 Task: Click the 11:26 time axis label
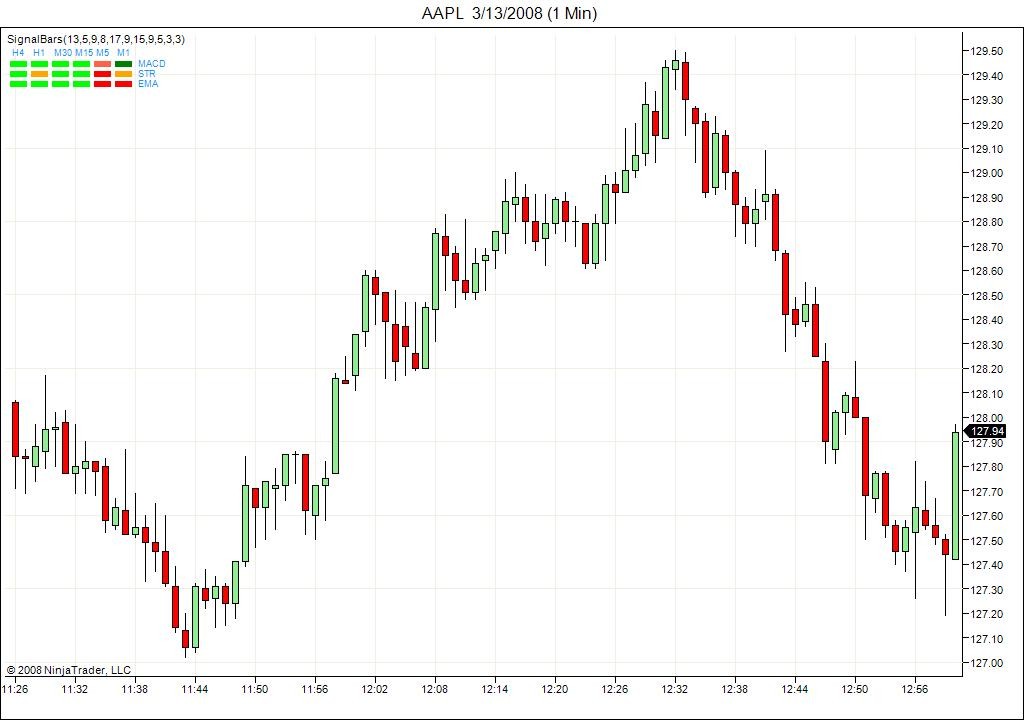coord(15,689)
